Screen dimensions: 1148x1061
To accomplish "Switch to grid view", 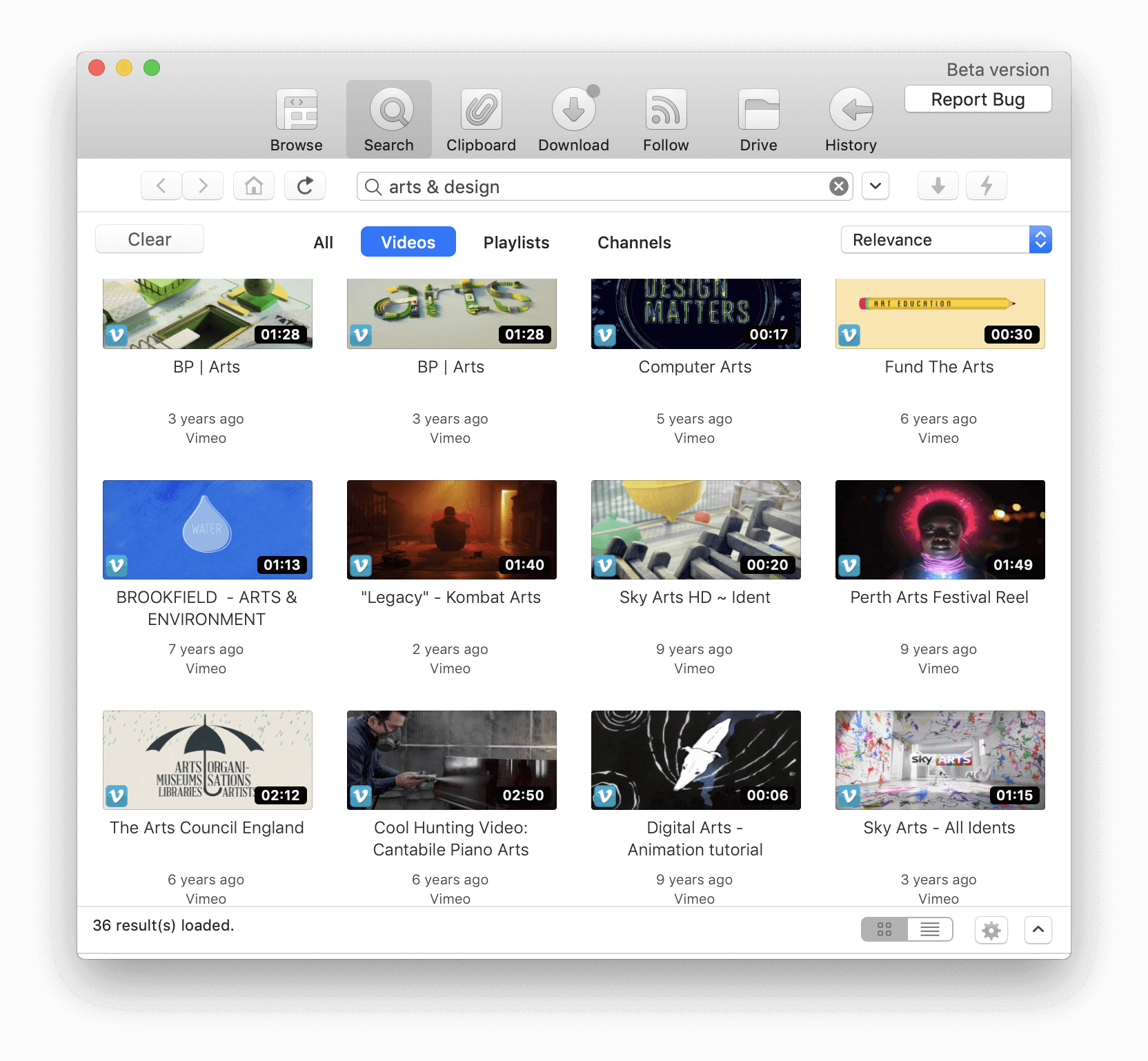I will [x=884, y=929].
